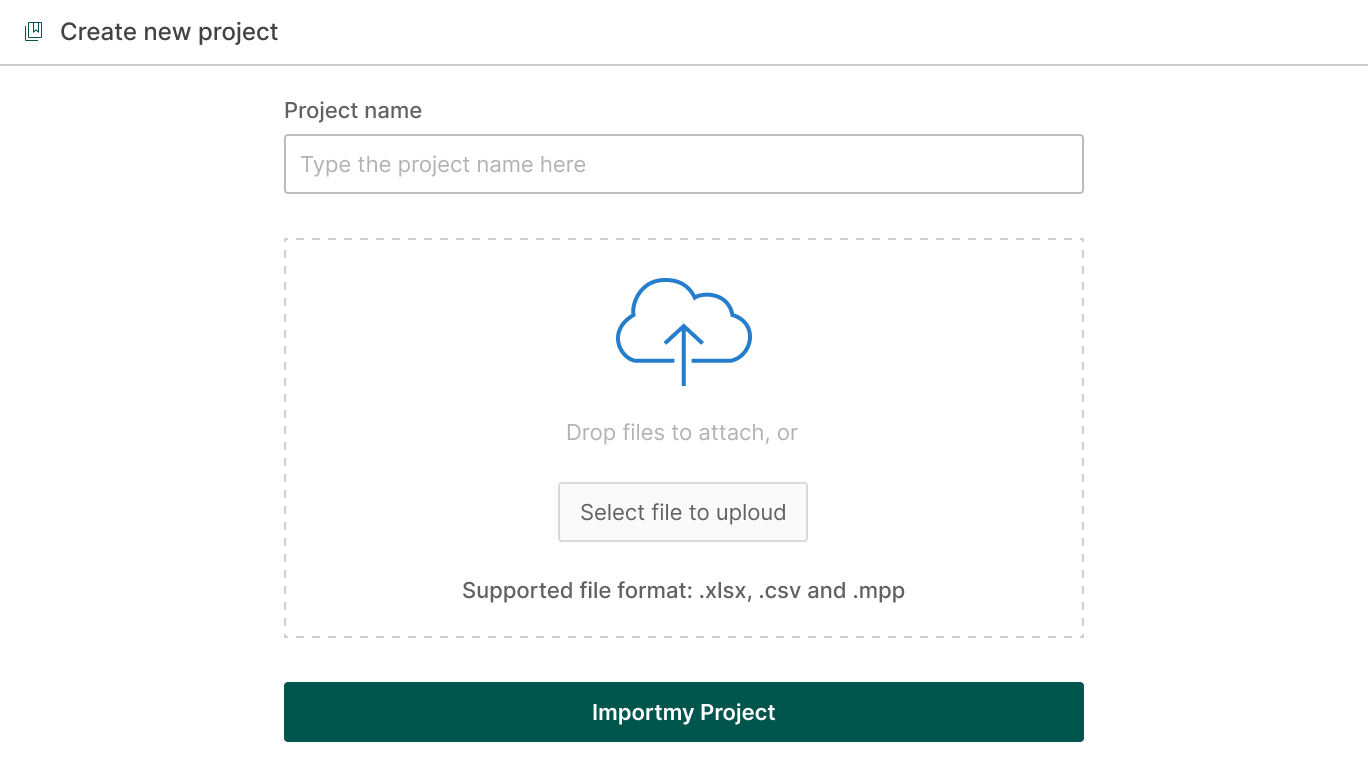Click the upward arrow inside the cloud icon

coord(683,350)
